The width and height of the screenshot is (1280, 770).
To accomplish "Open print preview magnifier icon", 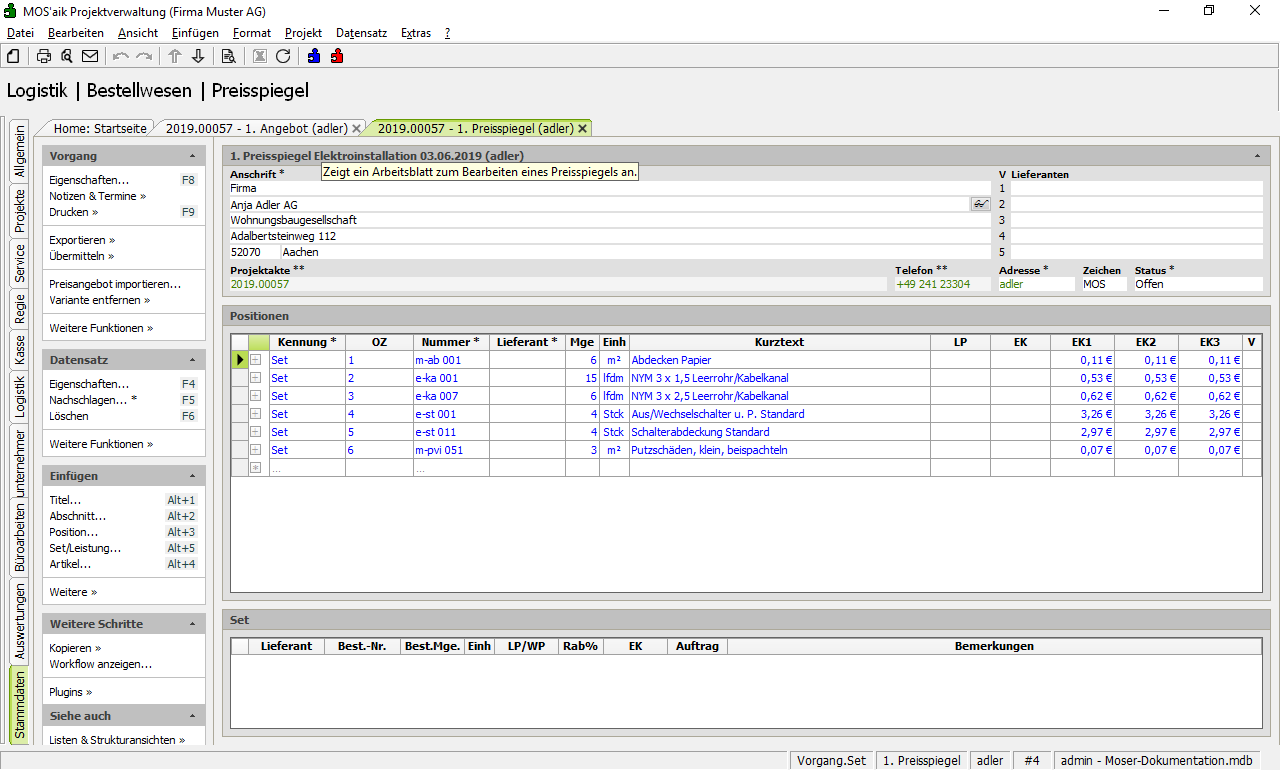I will pyautogui.click(x=67, y=56).
